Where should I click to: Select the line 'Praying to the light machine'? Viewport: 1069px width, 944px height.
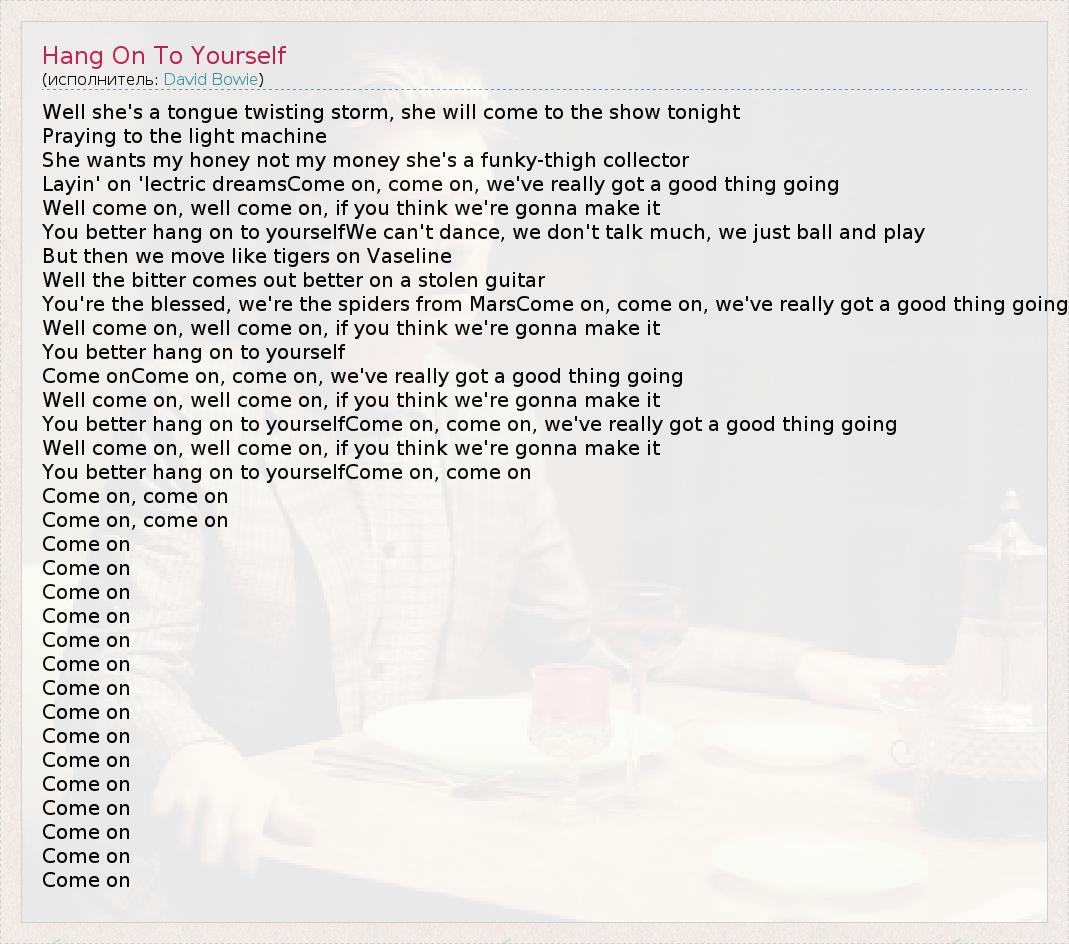(184, 136)
